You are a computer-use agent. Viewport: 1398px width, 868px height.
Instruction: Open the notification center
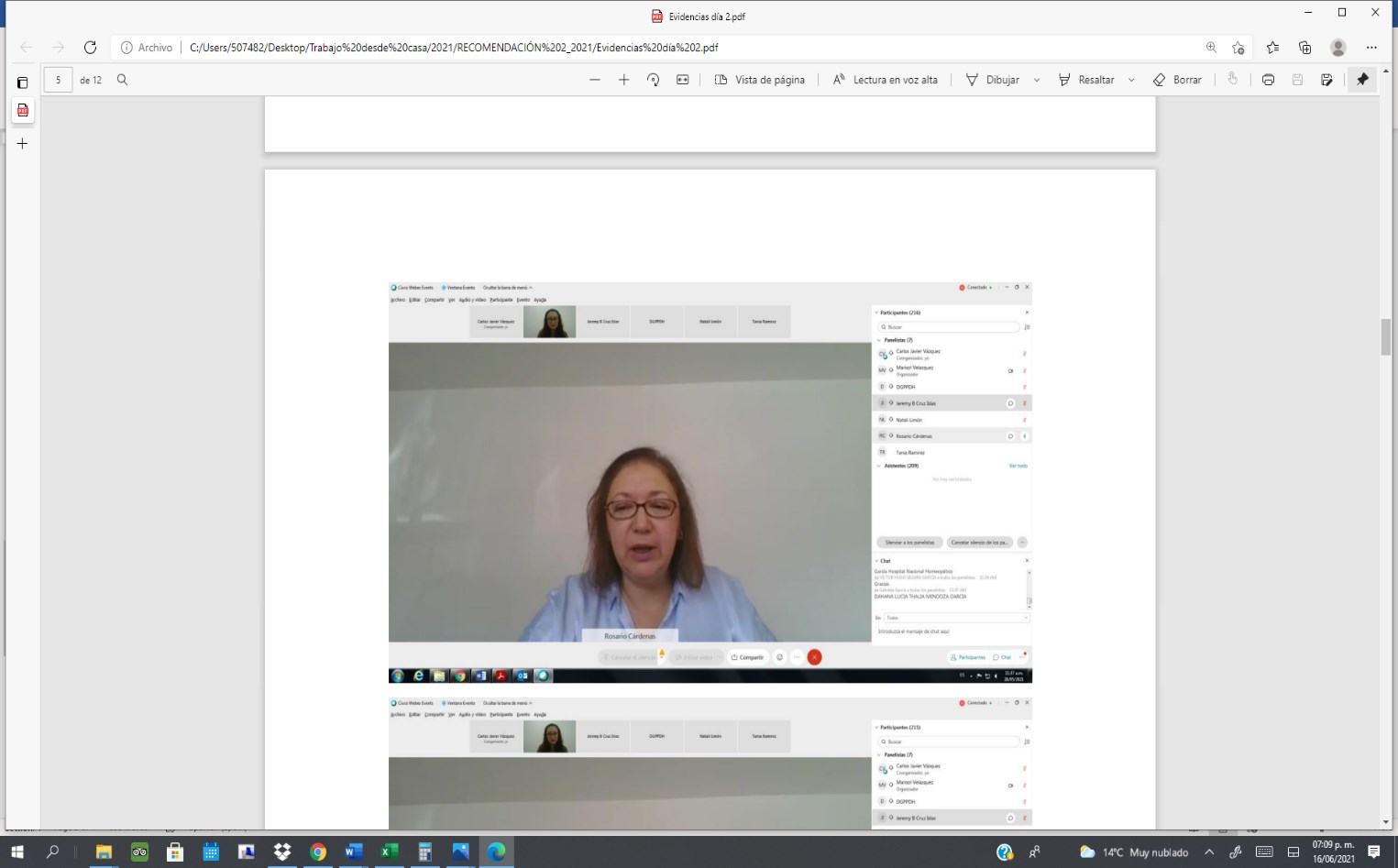pyautogui.click(x=1373, y=852)
